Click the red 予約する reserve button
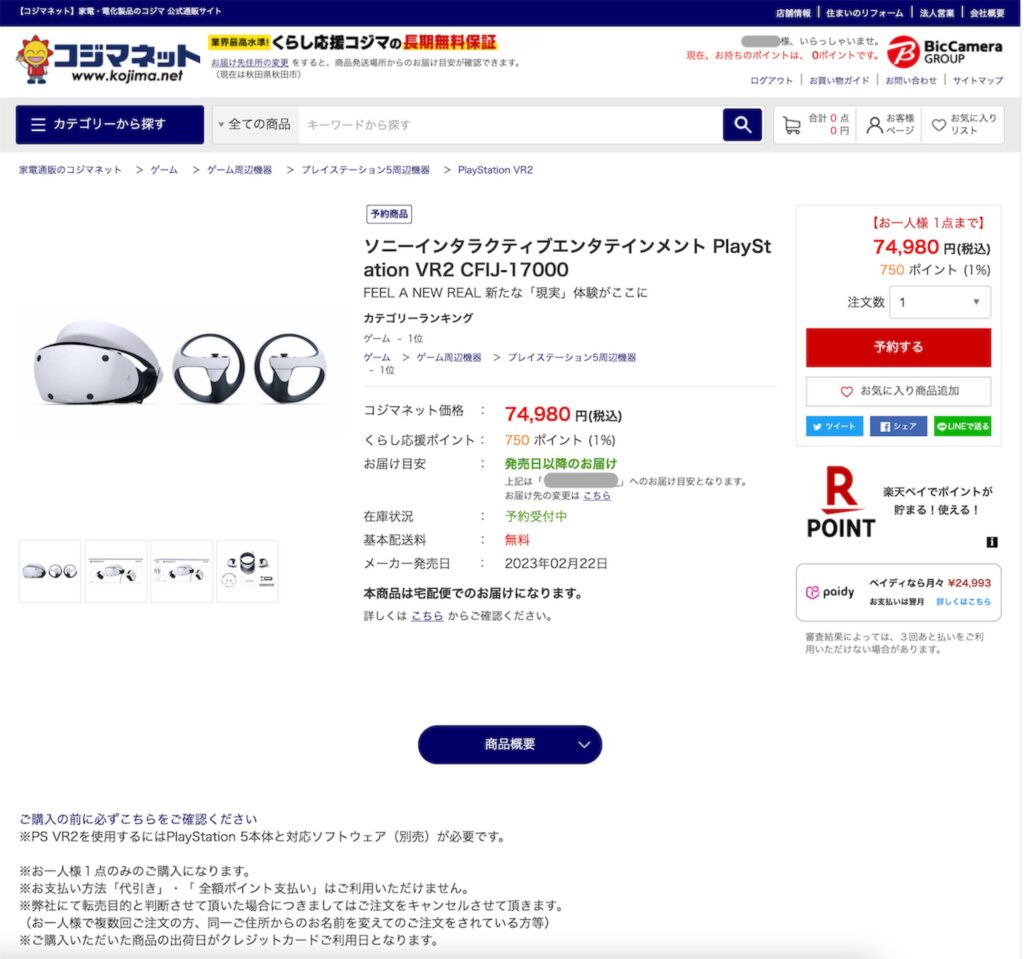This screenshot has height=959, width=1024. click(898, 347)
